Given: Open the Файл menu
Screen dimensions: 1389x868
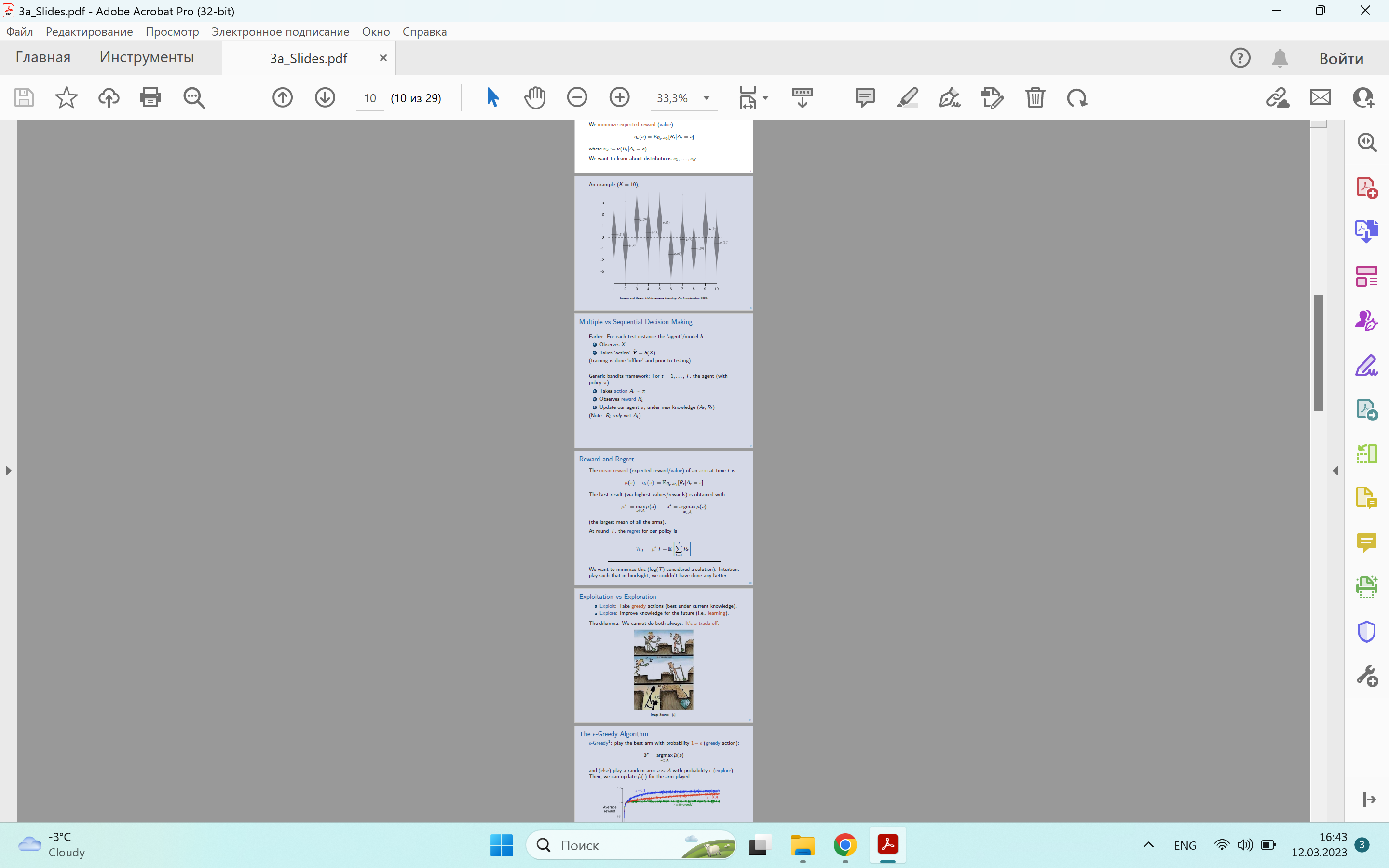Looking at the screenshot, I should (x=19, y=31).
